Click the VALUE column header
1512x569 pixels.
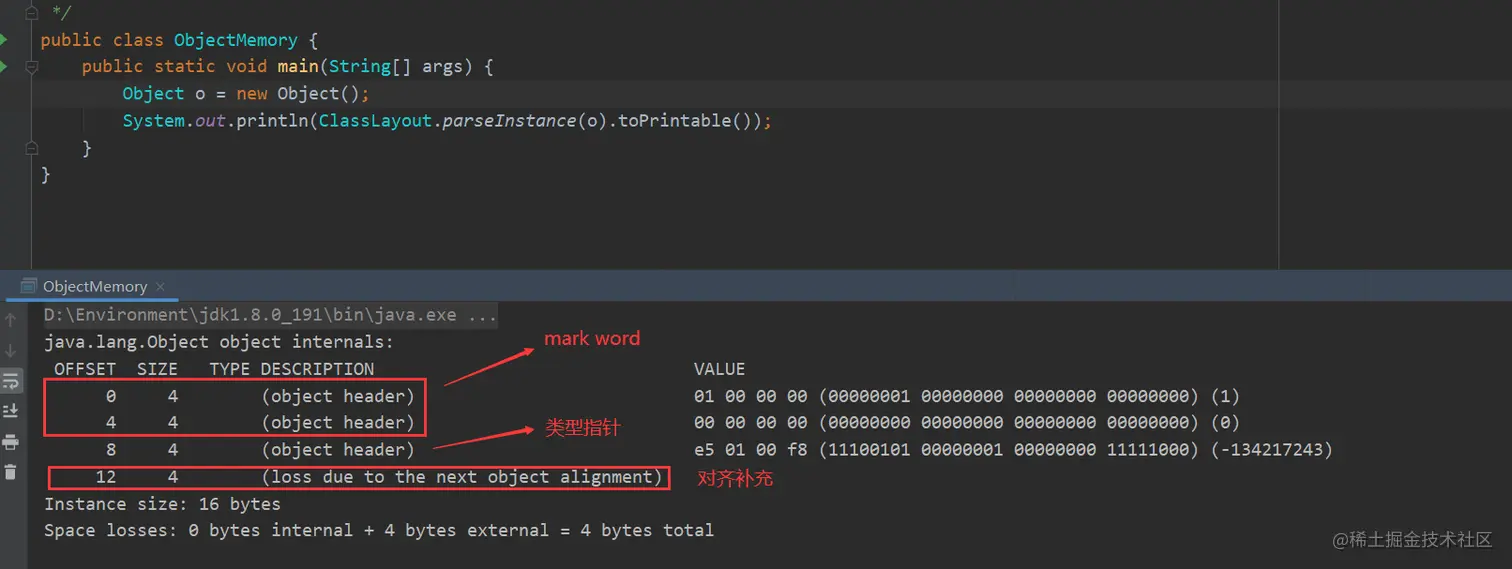pos(719,369)
